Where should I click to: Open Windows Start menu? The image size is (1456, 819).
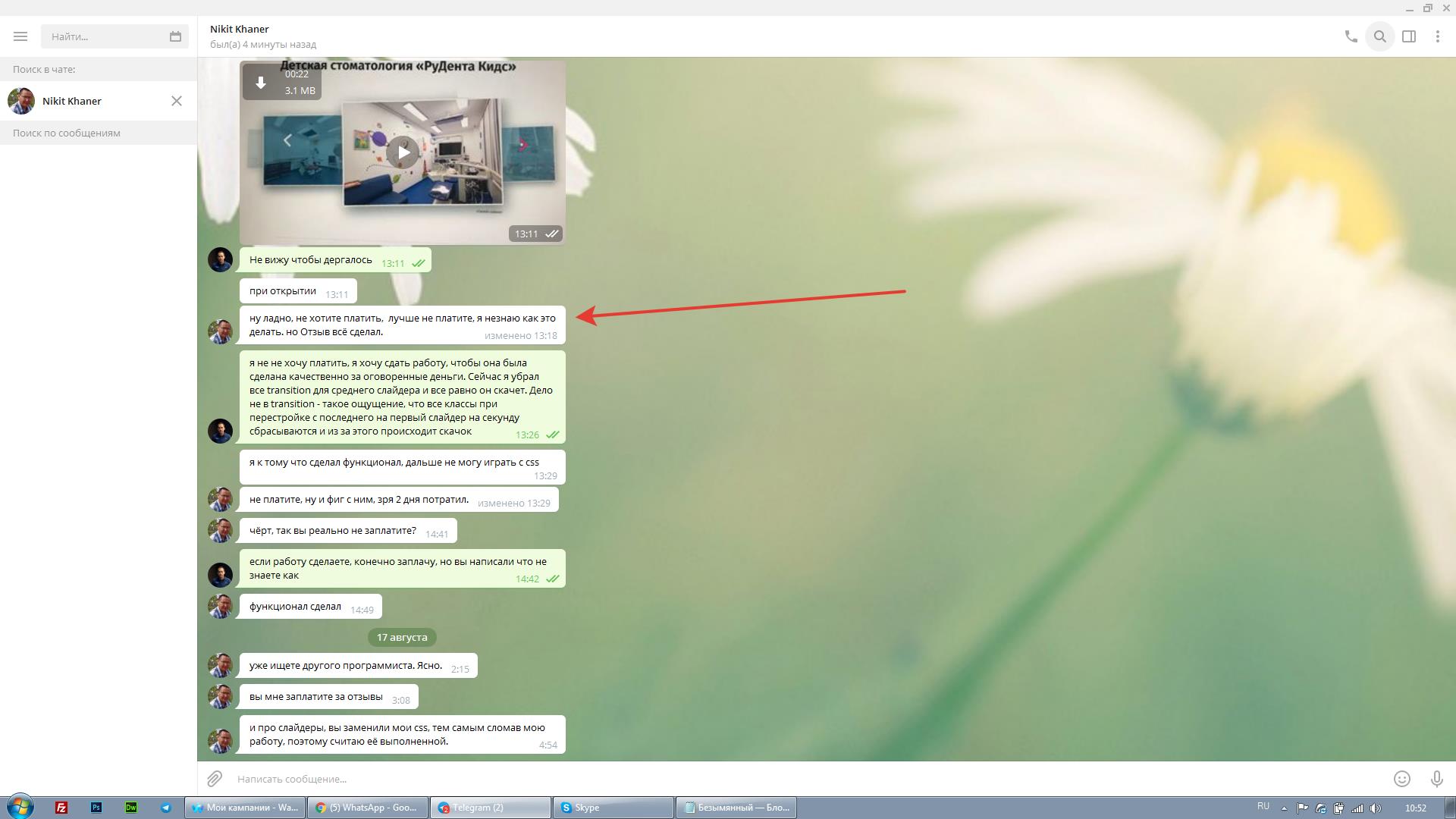pyautogui.click(x=20, y=807)
